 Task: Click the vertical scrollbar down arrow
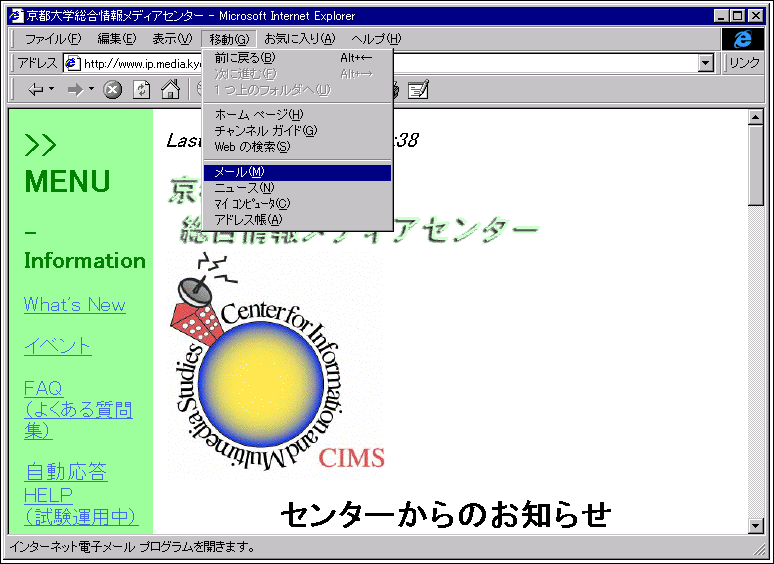tap(756, 525)
